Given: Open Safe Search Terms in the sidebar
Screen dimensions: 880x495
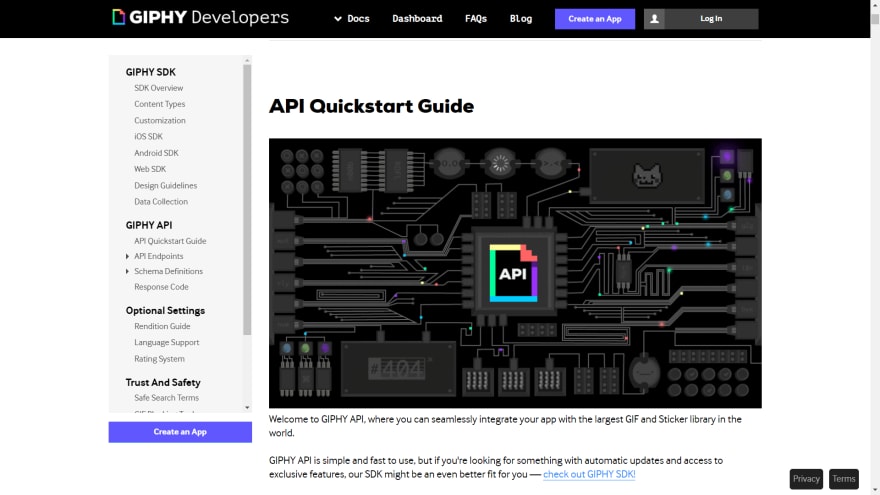Looking at the screenshot, I should [x=166, y=398].
